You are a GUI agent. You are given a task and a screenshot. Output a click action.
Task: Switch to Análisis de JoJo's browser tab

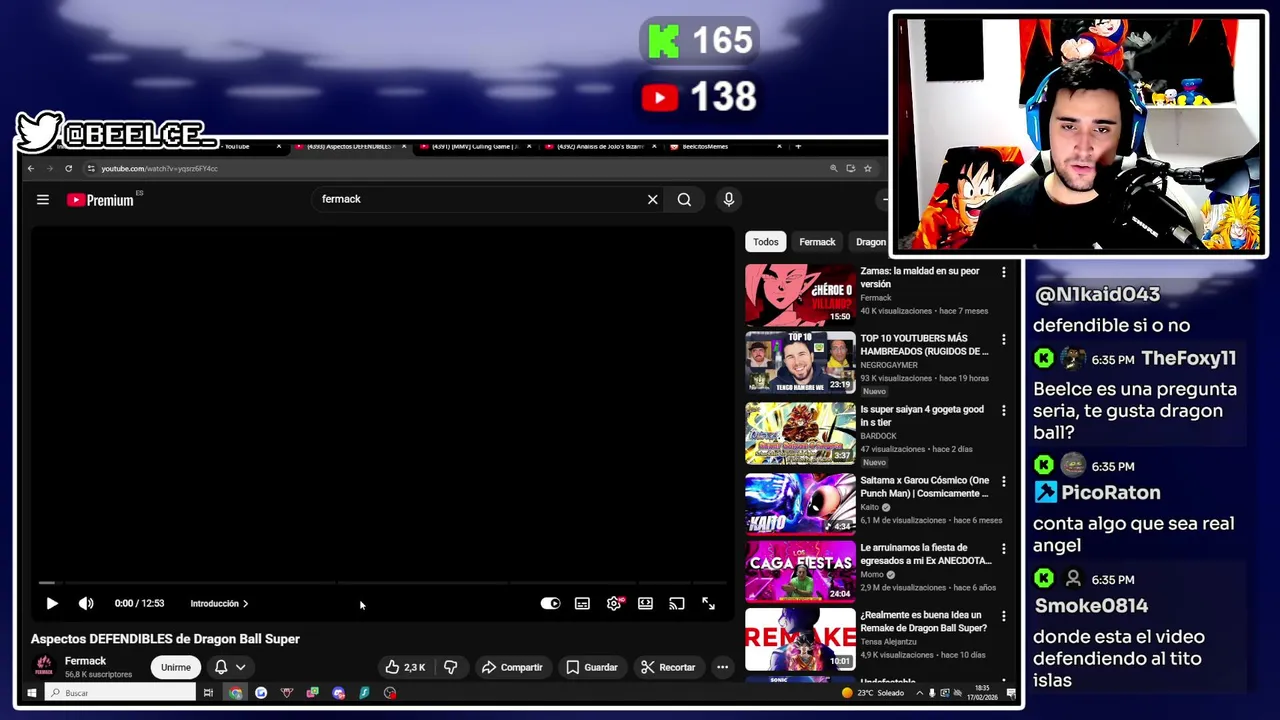tap(600, 147)
